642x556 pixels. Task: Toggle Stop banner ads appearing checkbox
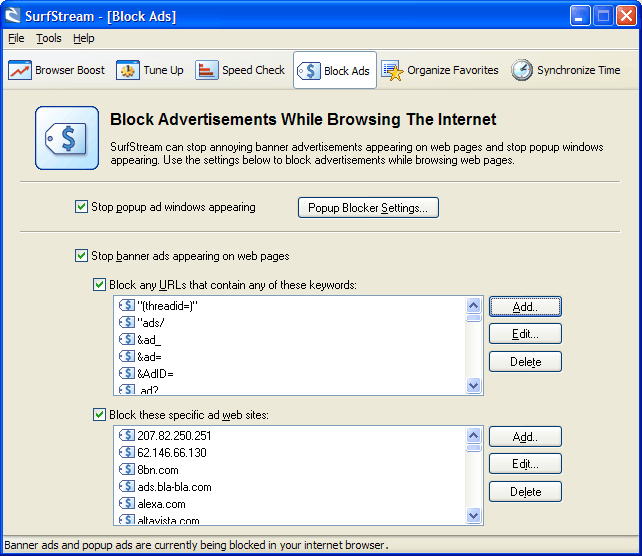tap(81, 256)
